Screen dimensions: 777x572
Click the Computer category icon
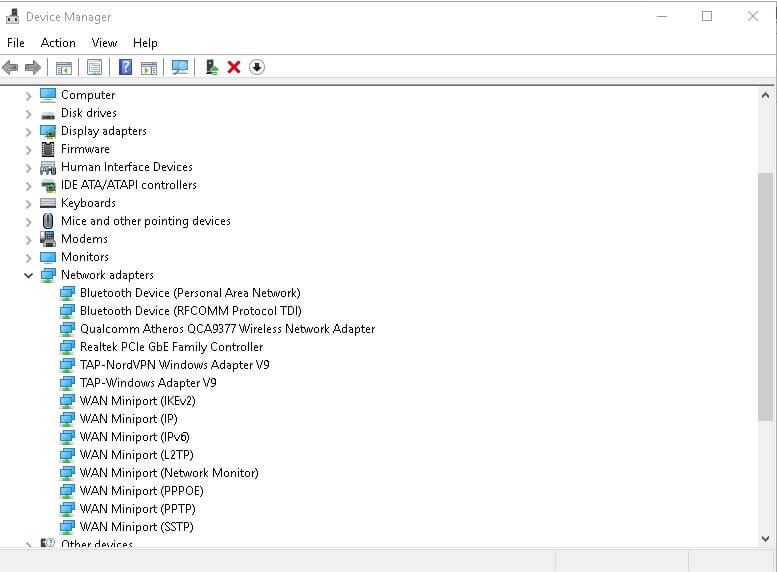(x=48, y=95)
